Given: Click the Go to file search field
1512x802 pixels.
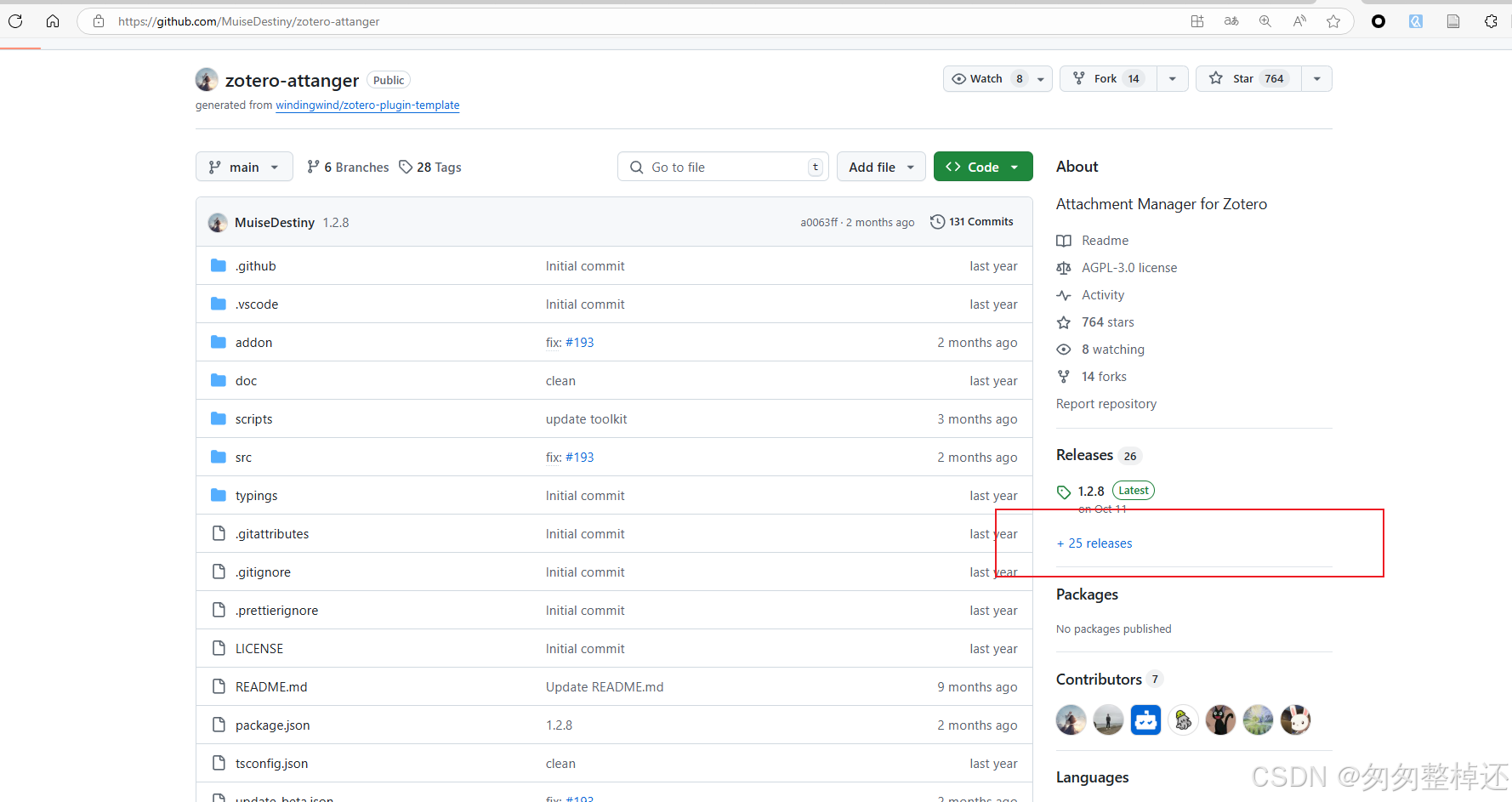Looking at the screenshot, I should click(723, 167).
